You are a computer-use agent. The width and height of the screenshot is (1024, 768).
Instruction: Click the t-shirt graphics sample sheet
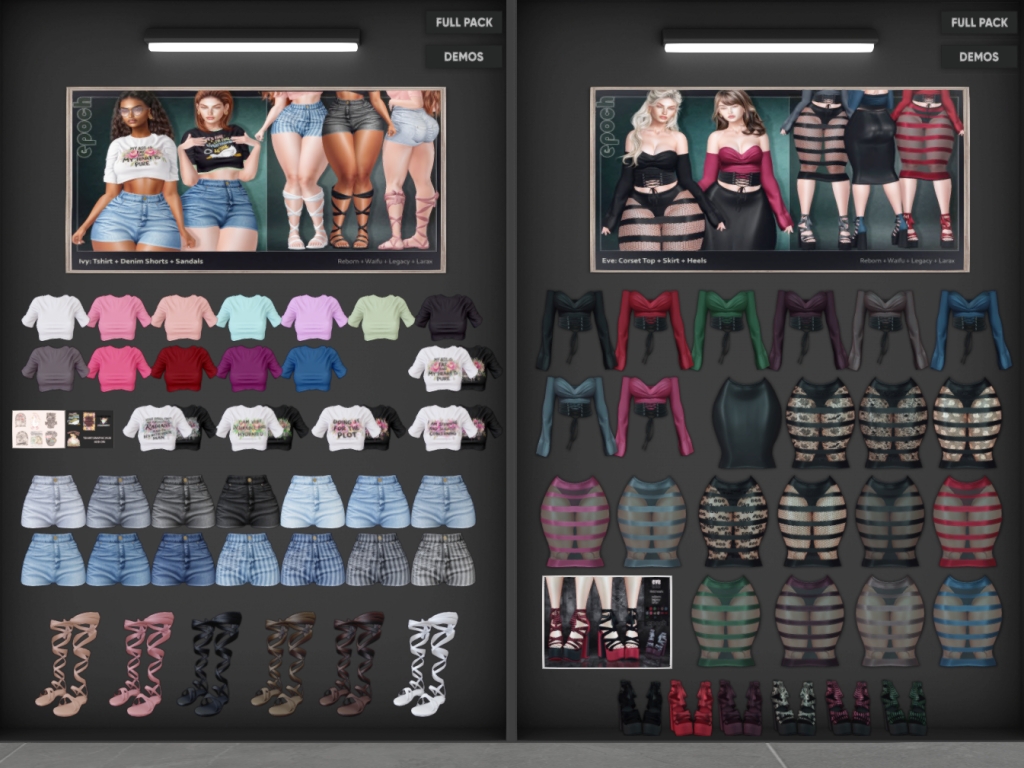[x=38, y=429]
